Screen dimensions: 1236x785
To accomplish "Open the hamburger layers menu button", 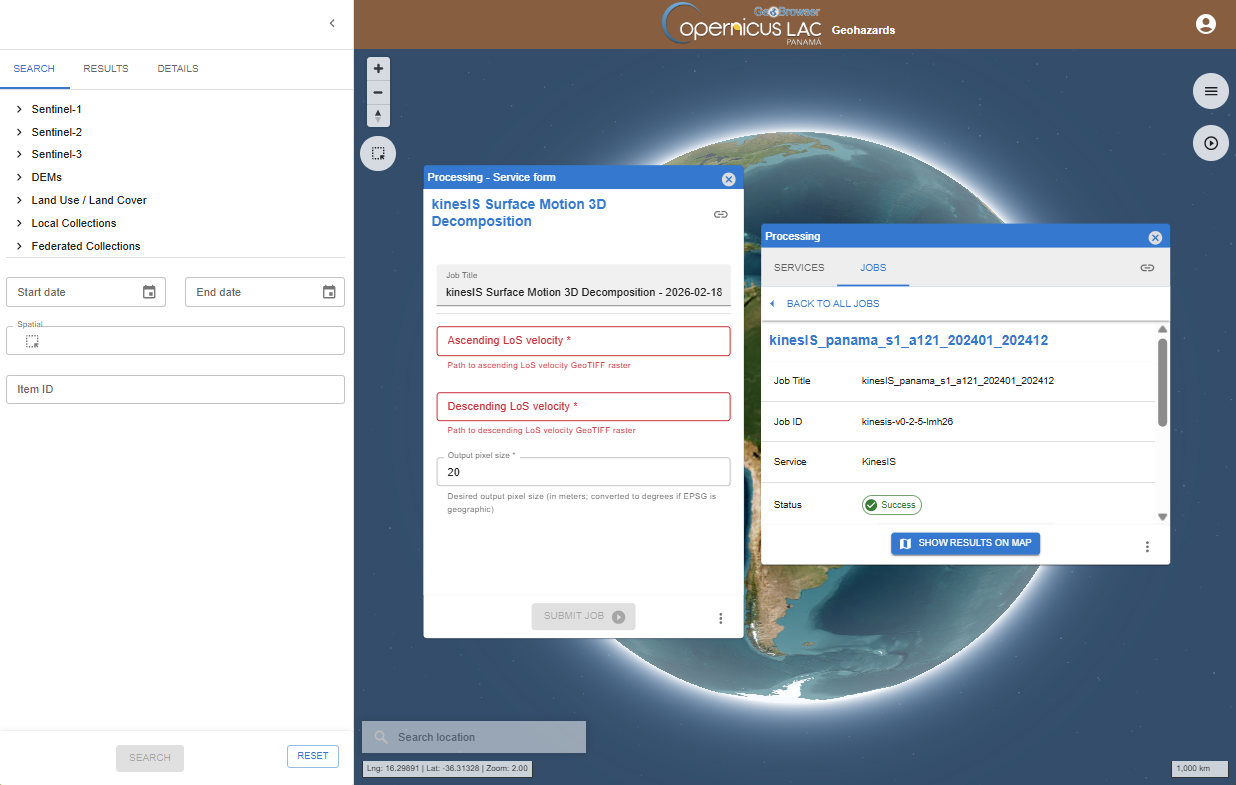I will pos(1210,91).
